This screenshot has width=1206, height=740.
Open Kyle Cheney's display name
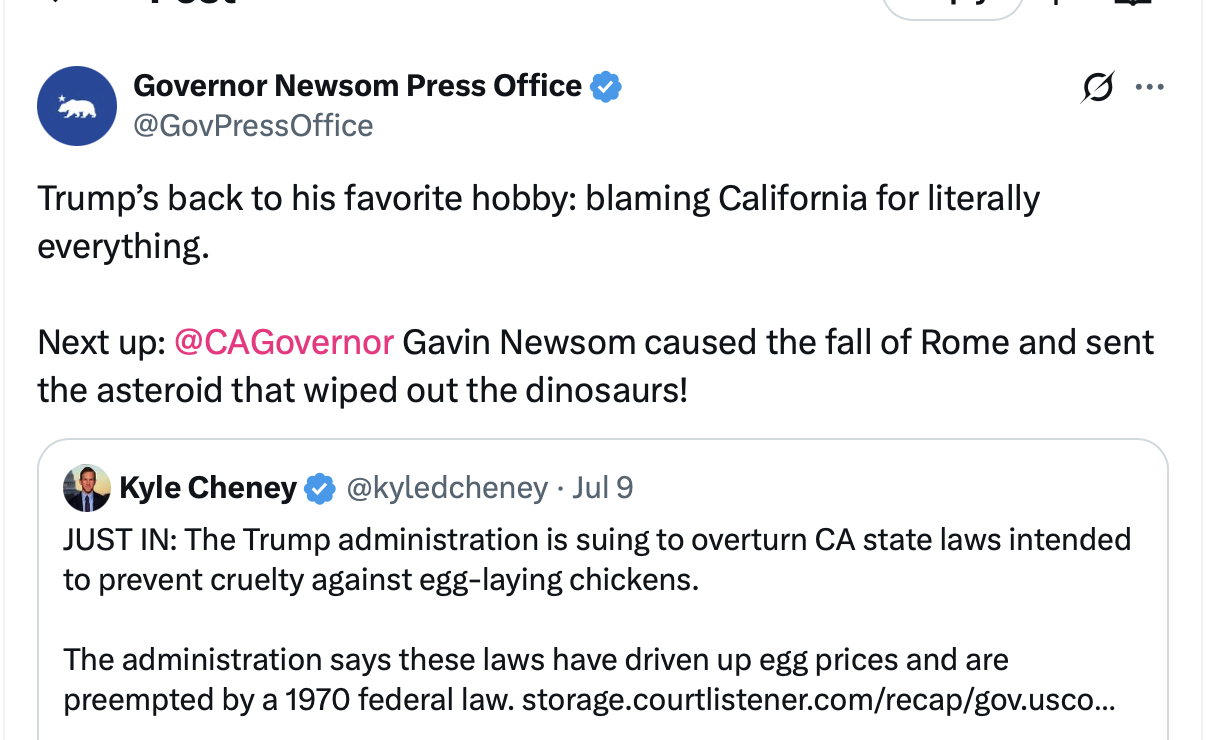pos(207,488)
